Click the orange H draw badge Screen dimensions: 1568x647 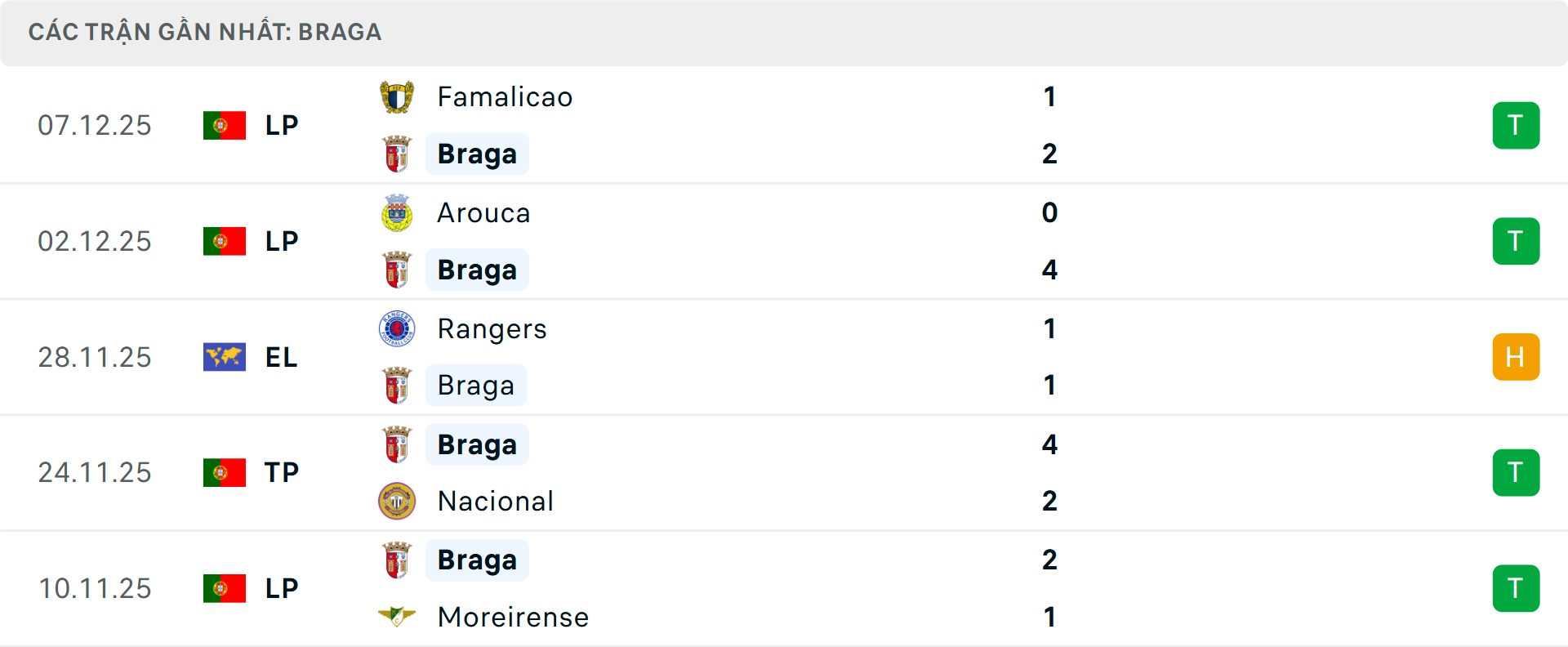click(x=1516, y=357)
